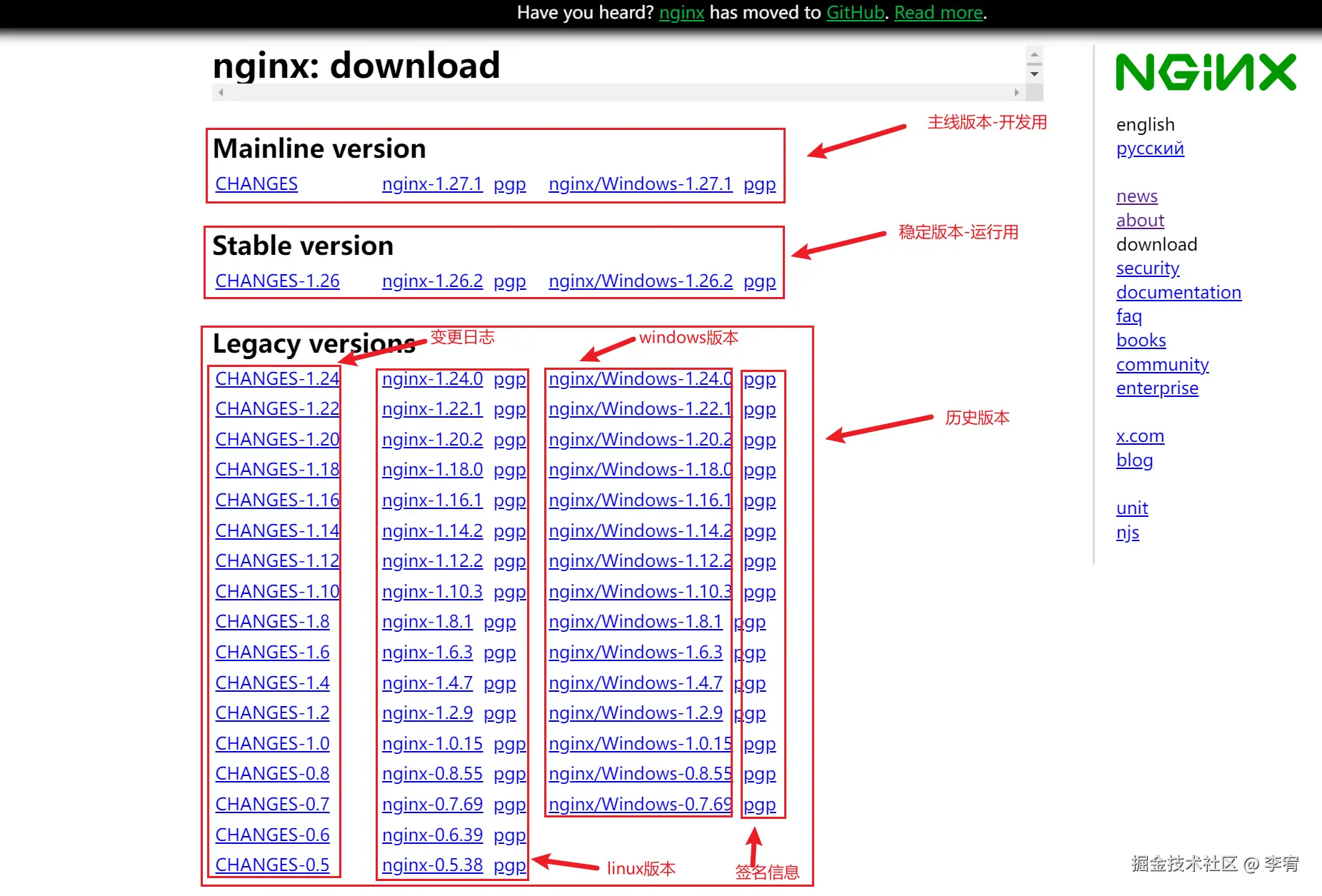1322x896 pixels.
Task: Click the horizontal scrollbar right arrow
Action: coord(1017,92)
